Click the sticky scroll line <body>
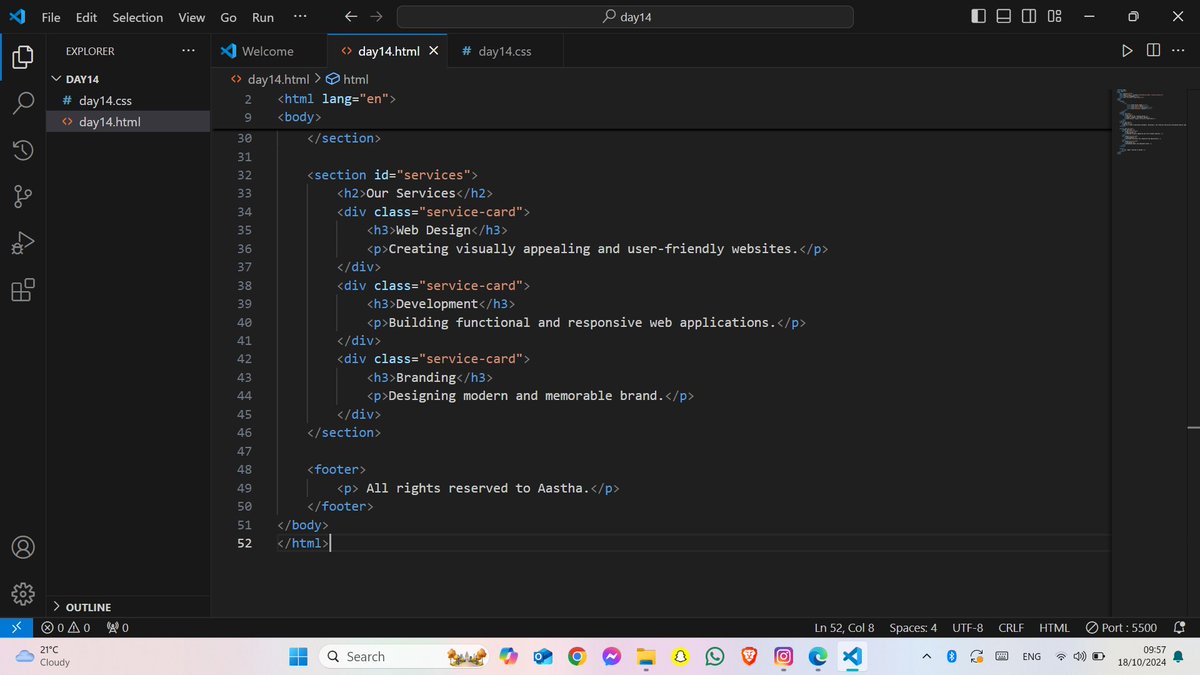This screenshot has width=1200, height=675. point(298,117)
